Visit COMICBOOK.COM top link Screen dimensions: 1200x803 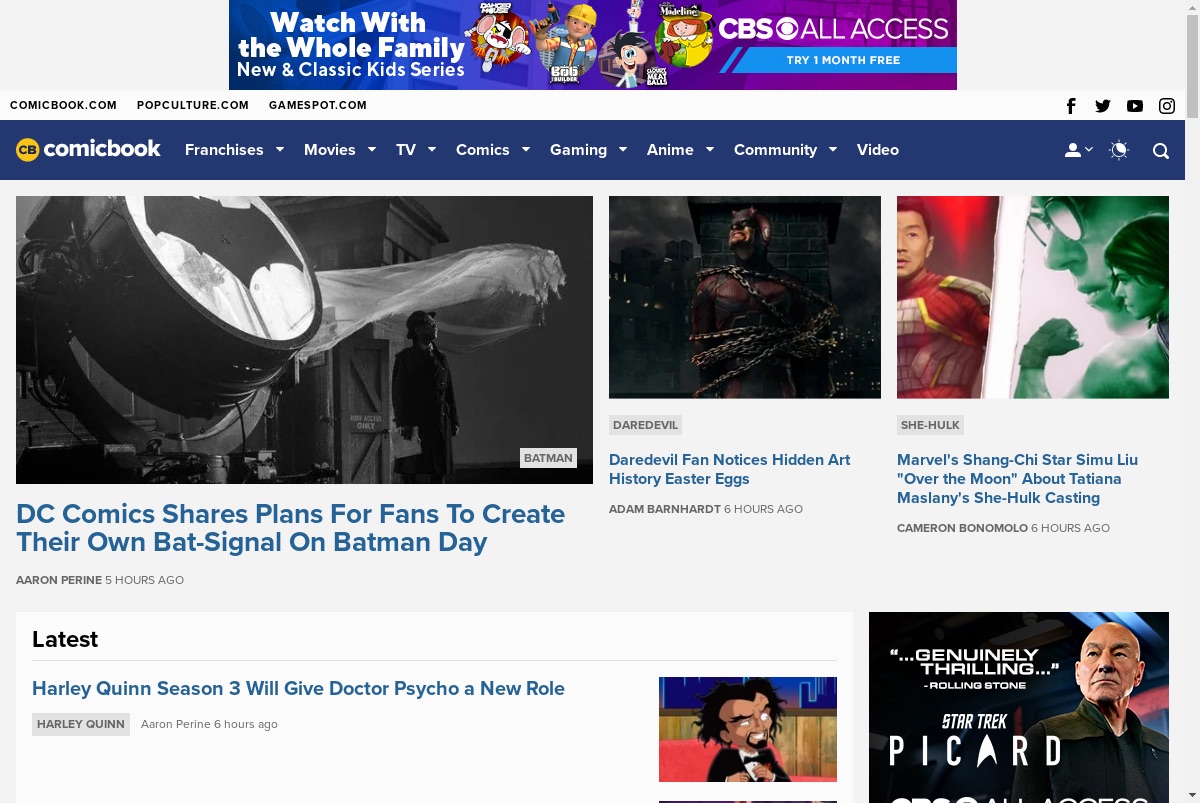[x=63, y=105]
